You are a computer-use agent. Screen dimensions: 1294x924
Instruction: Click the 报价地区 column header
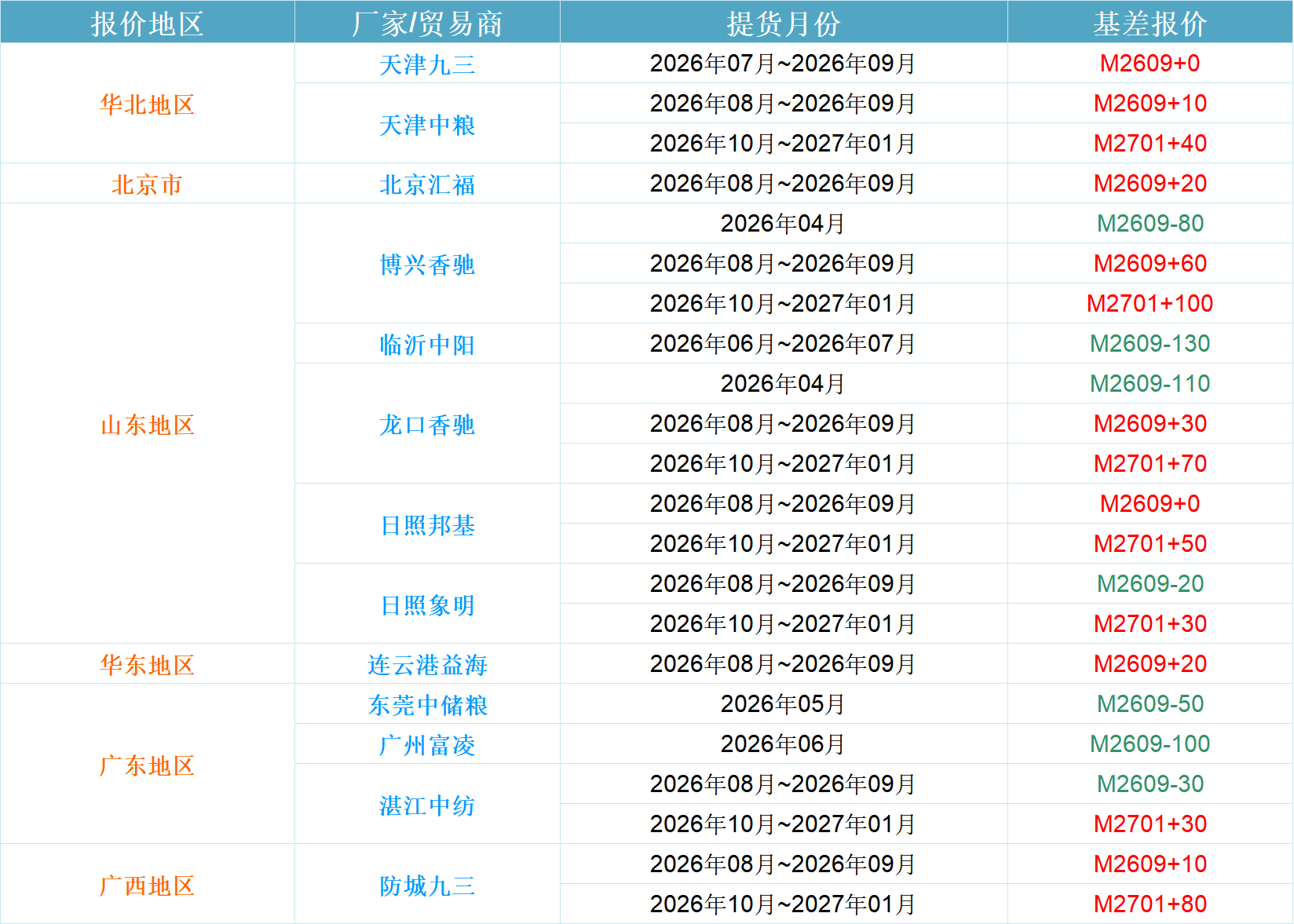click(147, 24)
